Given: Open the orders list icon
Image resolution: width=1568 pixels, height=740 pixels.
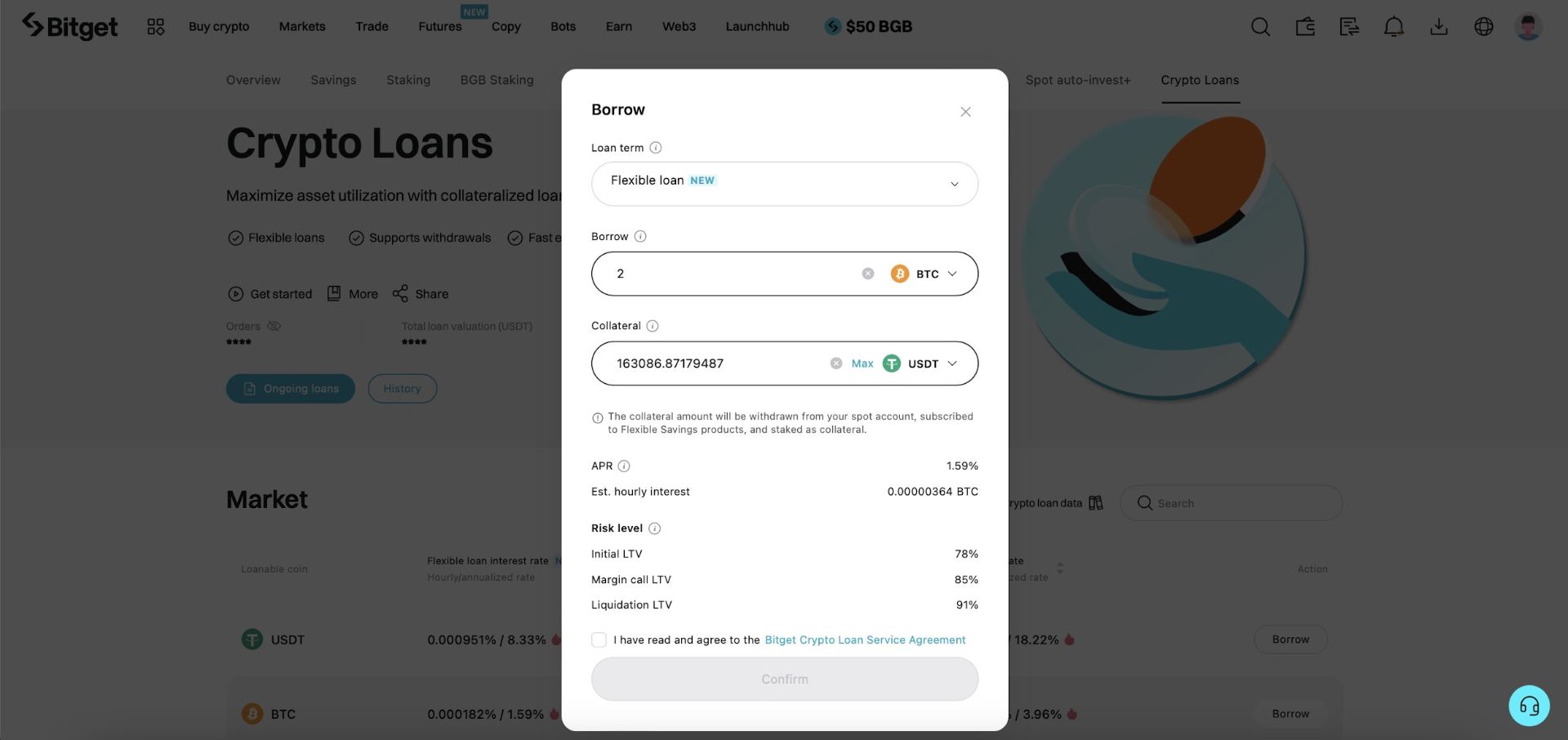Looking at the screenshot, I should click(1349, 27).
